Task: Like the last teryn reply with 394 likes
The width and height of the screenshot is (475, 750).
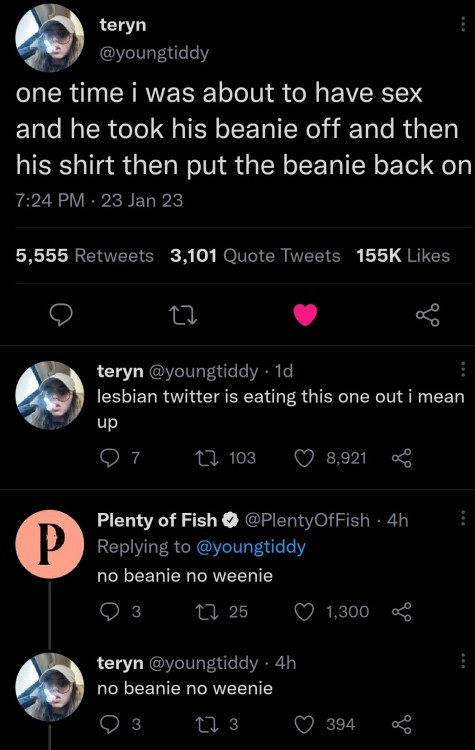Action: 304,724
